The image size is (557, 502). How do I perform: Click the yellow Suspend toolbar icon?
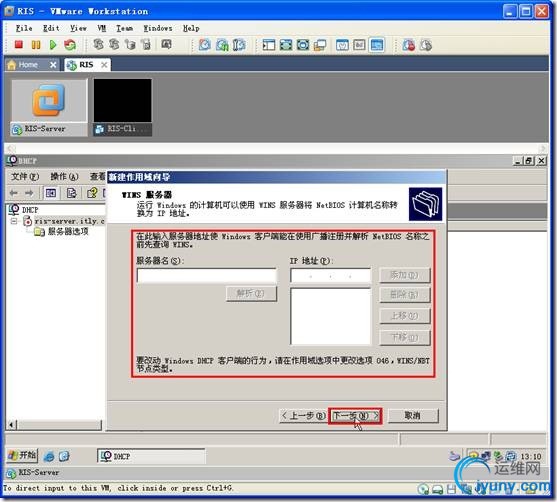(36, 45)
